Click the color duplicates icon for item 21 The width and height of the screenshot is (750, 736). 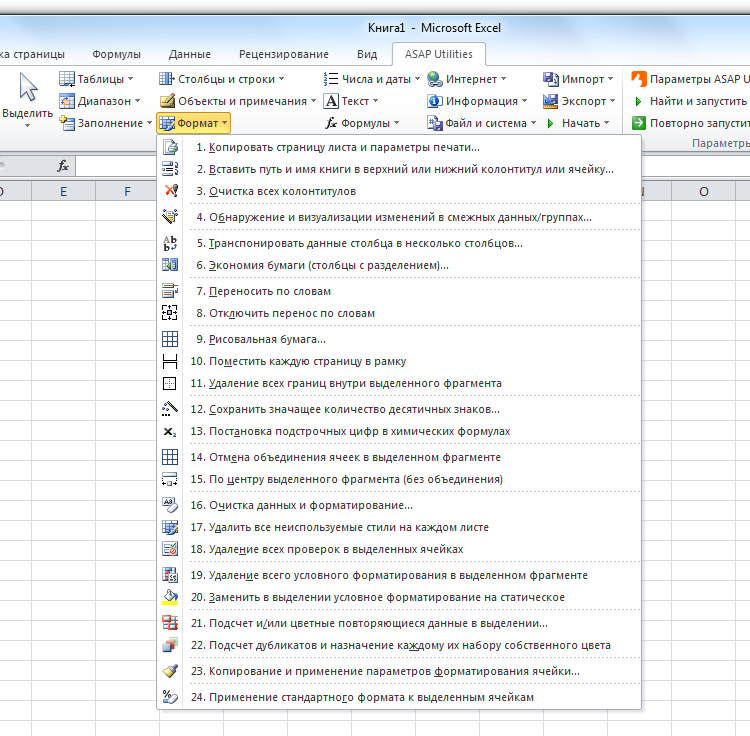(170, 623)
